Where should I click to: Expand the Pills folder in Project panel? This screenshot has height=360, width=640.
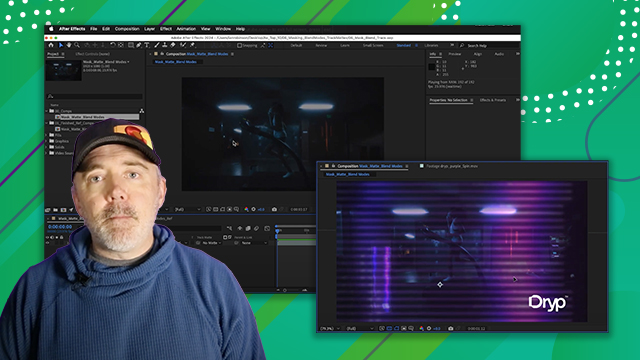[47, 135]
